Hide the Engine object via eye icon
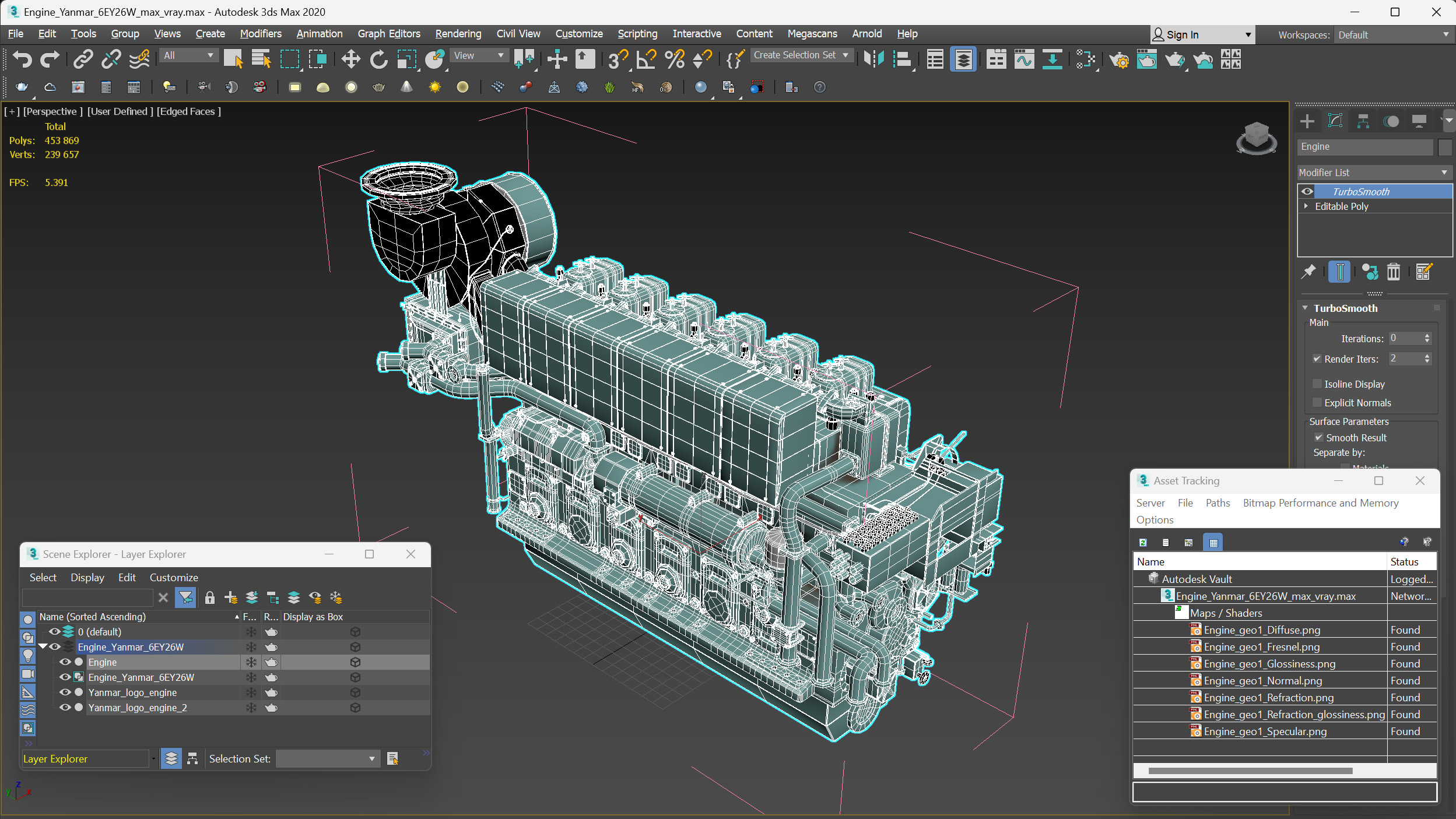This screenshot has height=819, width=1456. click(x=65, y=662)
